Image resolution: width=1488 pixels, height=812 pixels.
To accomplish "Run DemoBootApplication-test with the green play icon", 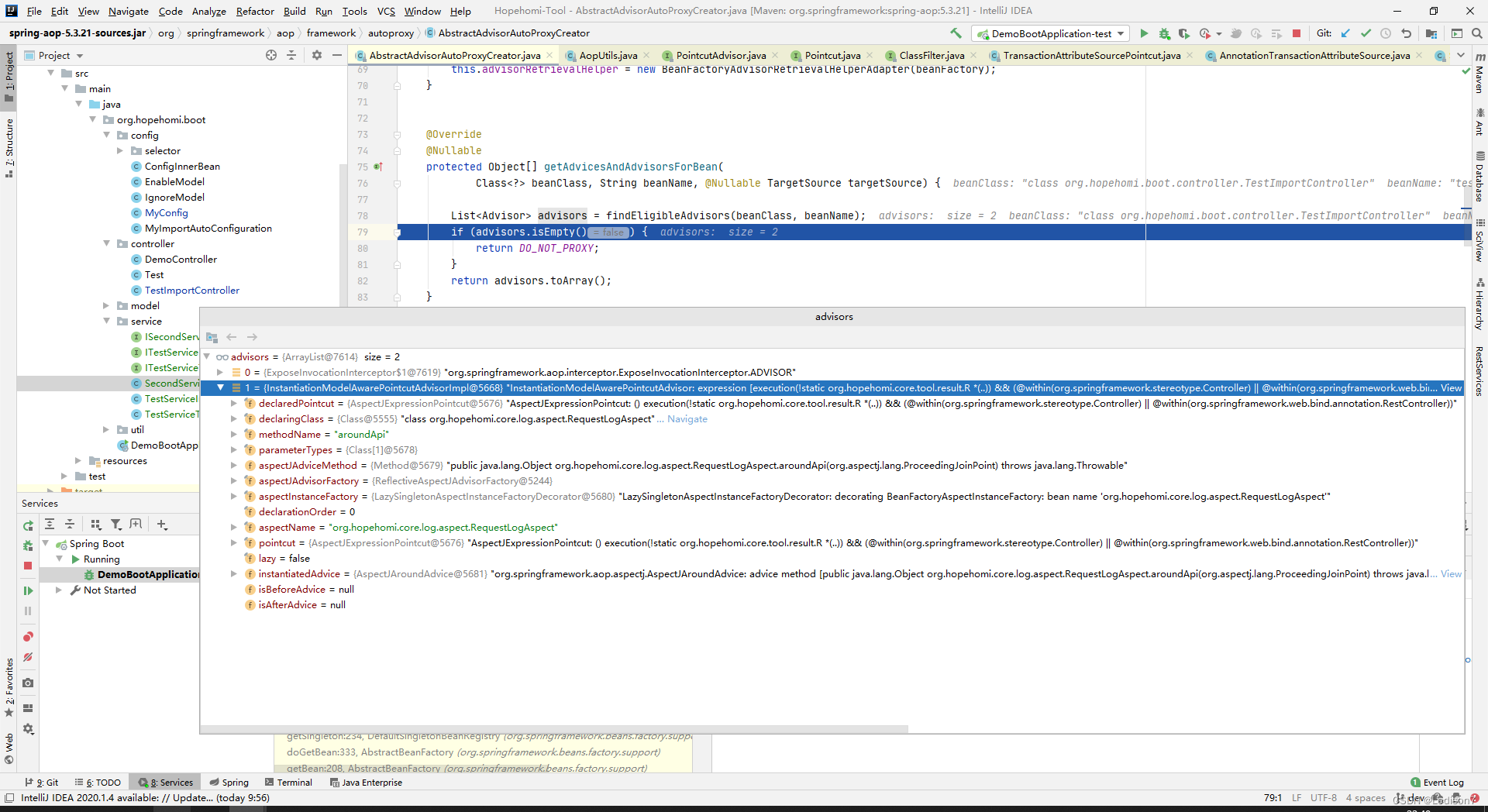I will click(1144, 33).
